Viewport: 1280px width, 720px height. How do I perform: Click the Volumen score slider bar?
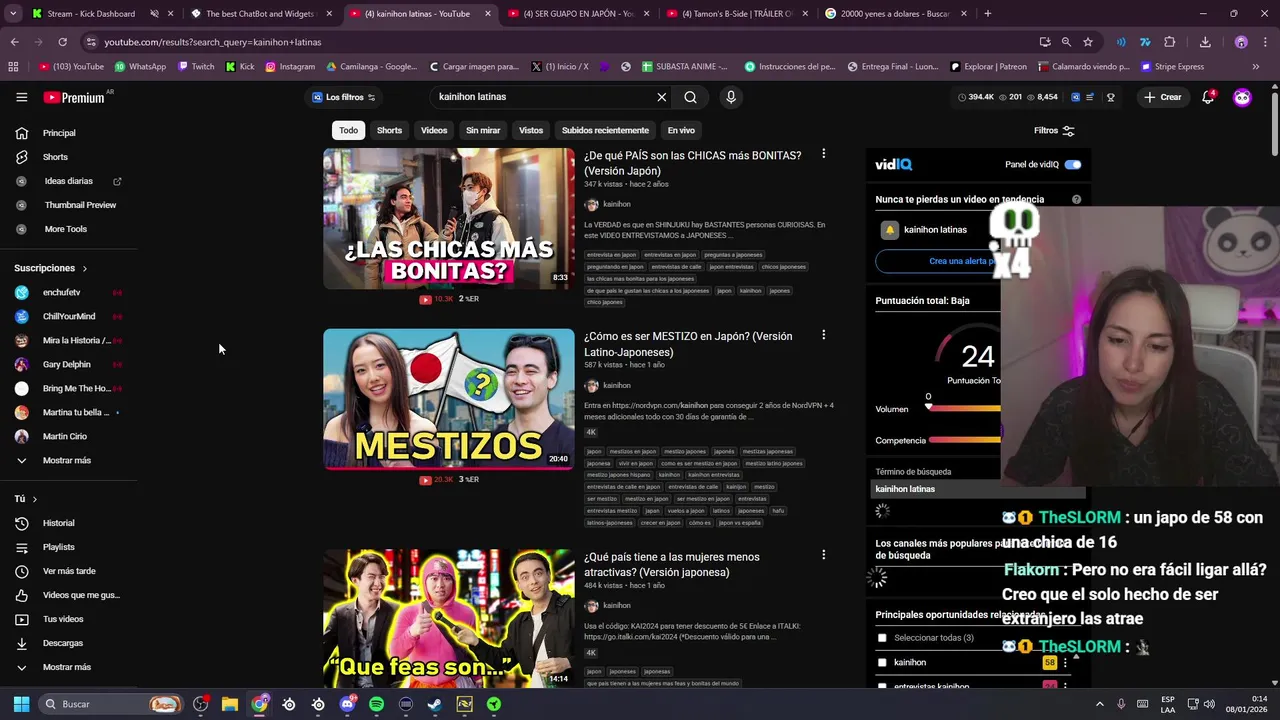click(x=963, y=408)
